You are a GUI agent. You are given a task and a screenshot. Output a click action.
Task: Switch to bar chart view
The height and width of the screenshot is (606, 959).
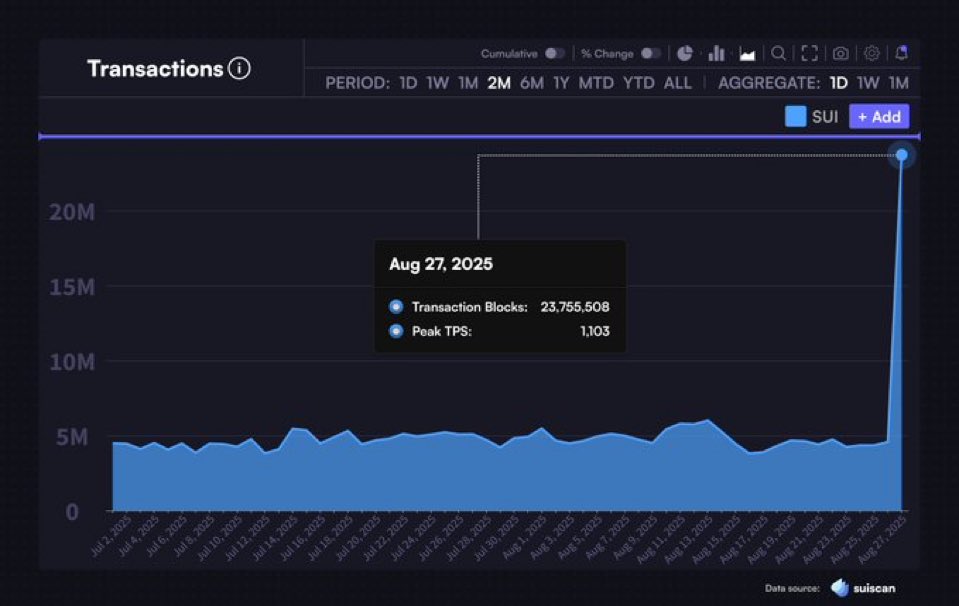716,54
